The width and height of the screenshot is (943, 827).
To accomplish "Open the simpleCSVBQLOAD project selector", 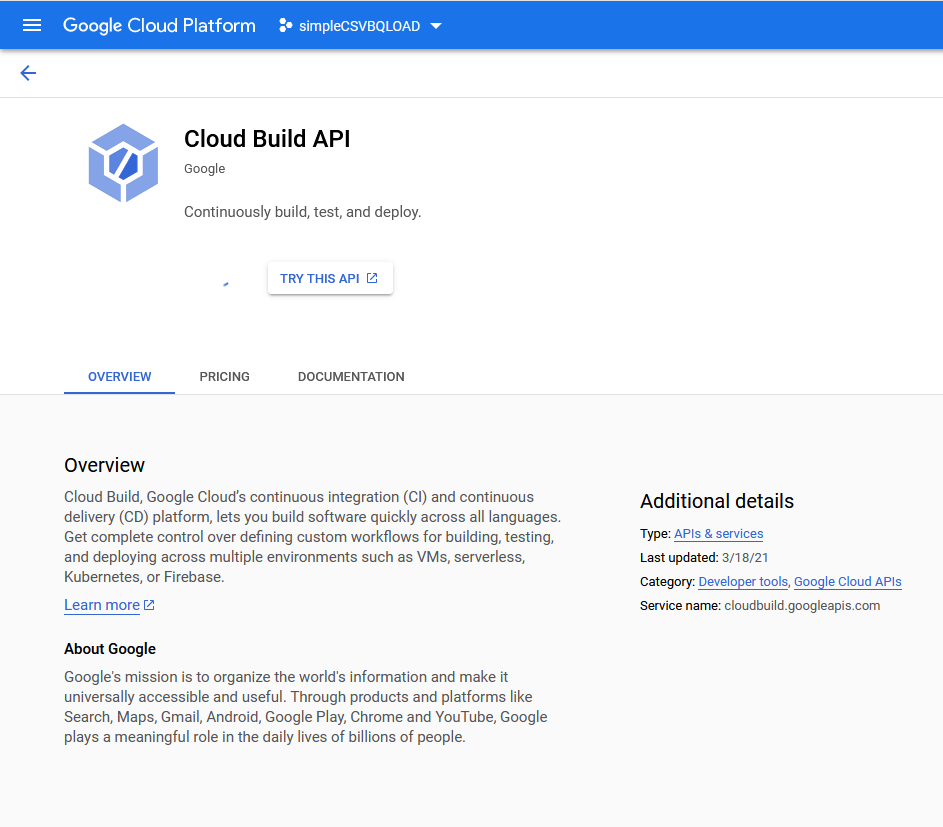I will click(361, 26).
